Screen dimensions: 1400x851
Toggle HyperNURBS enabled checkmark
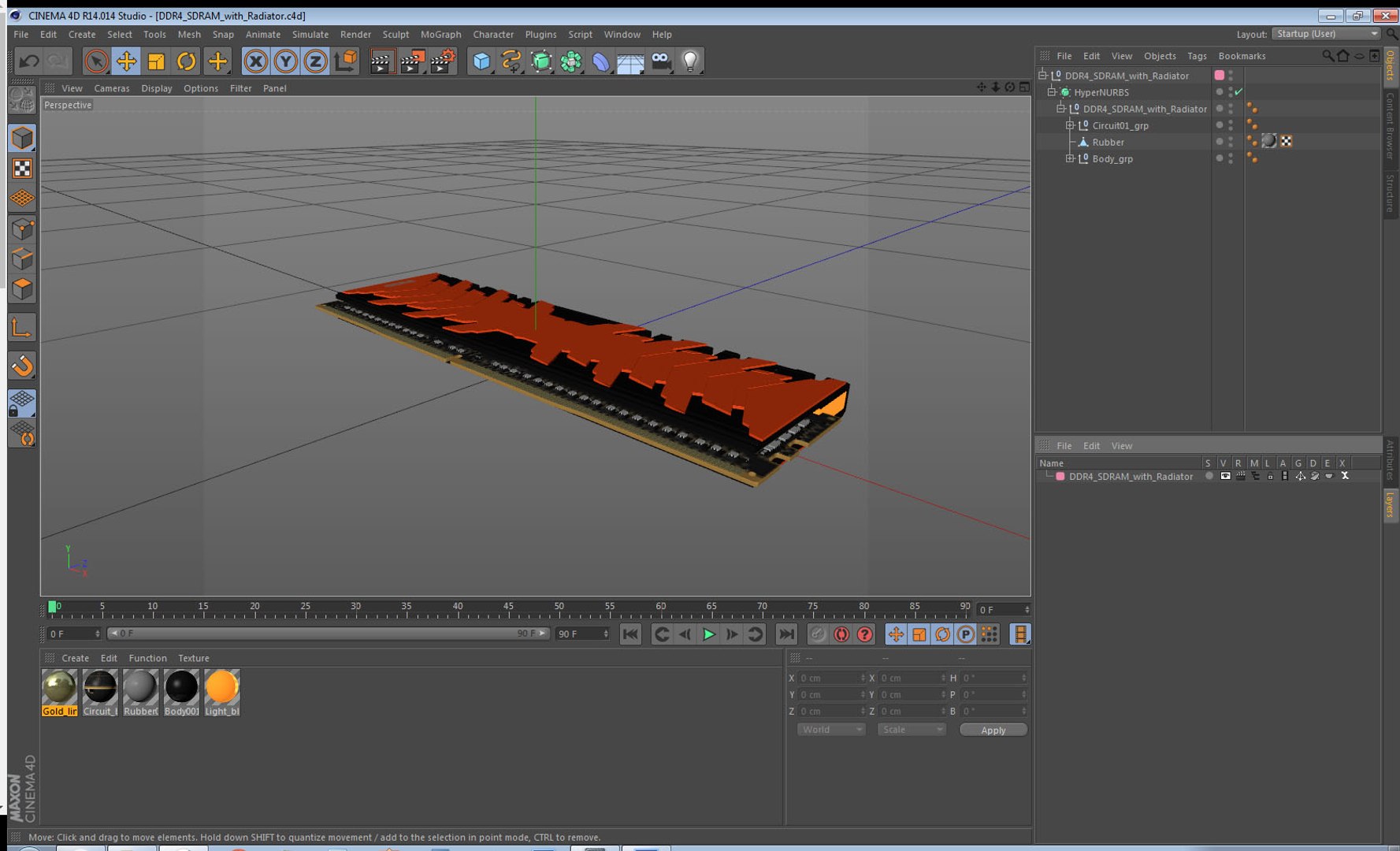coord(1239,92)
